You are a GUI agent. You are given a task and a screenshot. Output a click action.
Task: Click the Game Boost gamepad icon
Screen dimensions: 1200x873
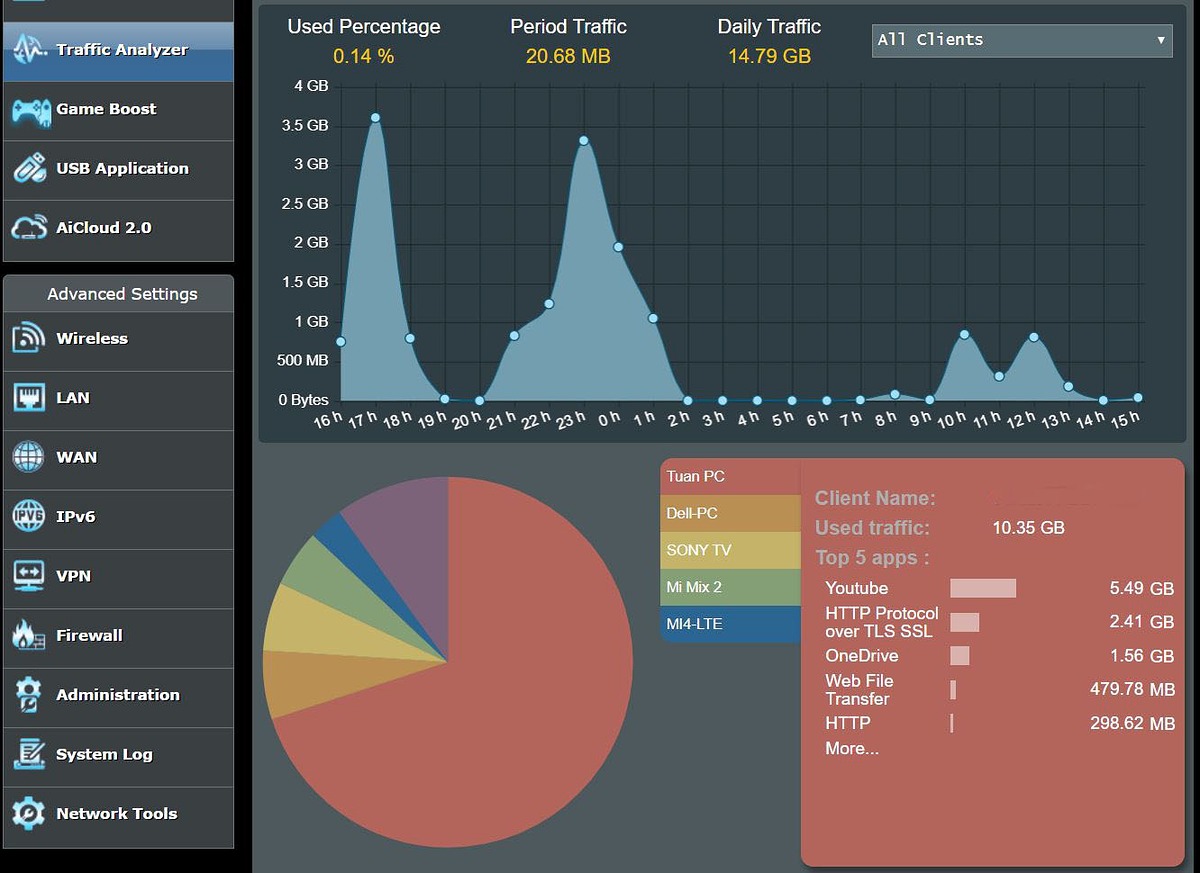(x=29, y=109)
